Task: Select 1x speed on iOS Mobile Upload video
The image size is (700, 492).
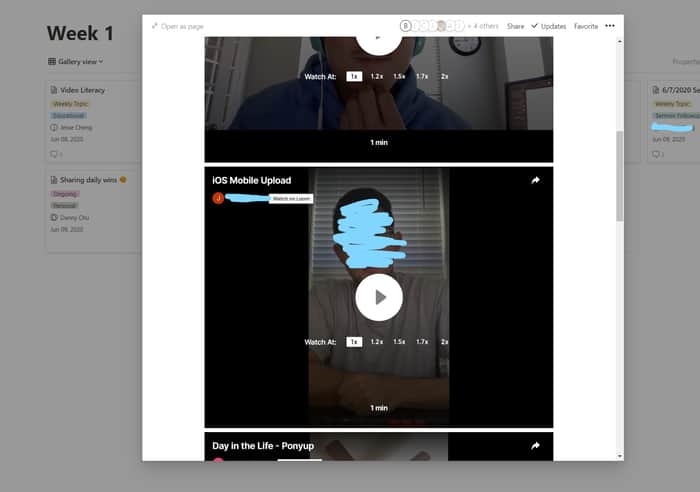Action: point(354,342)
